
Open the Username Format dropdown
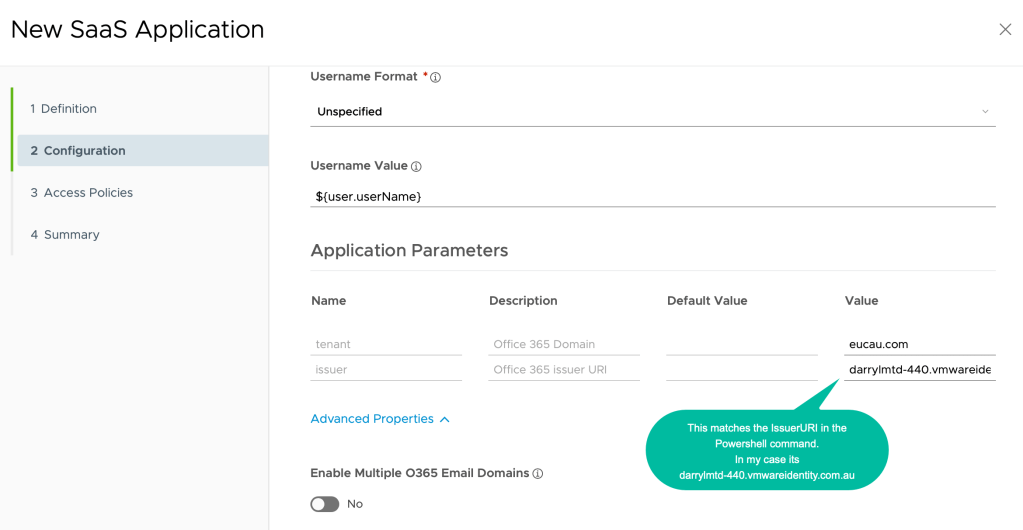pyautogui.click(x=652, y=112)
